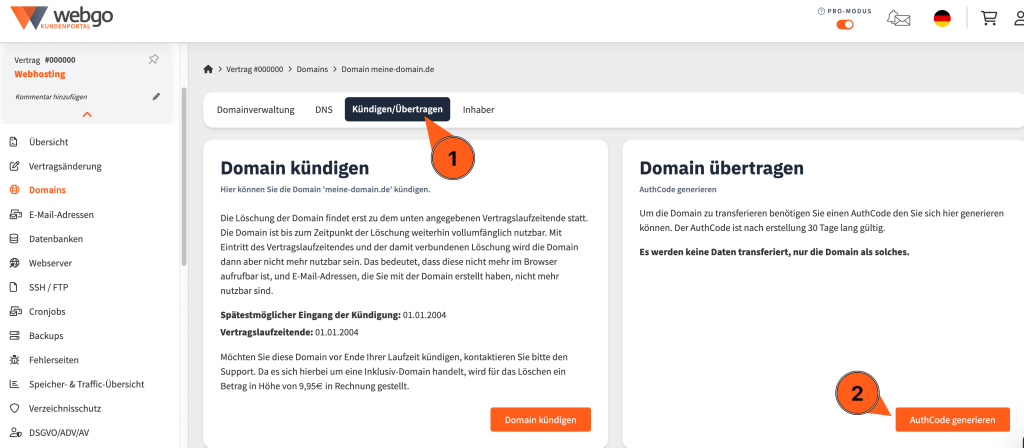Click the Übersicht sidebar icon
Screen dimensions: 1024x448
click(14, 142)
